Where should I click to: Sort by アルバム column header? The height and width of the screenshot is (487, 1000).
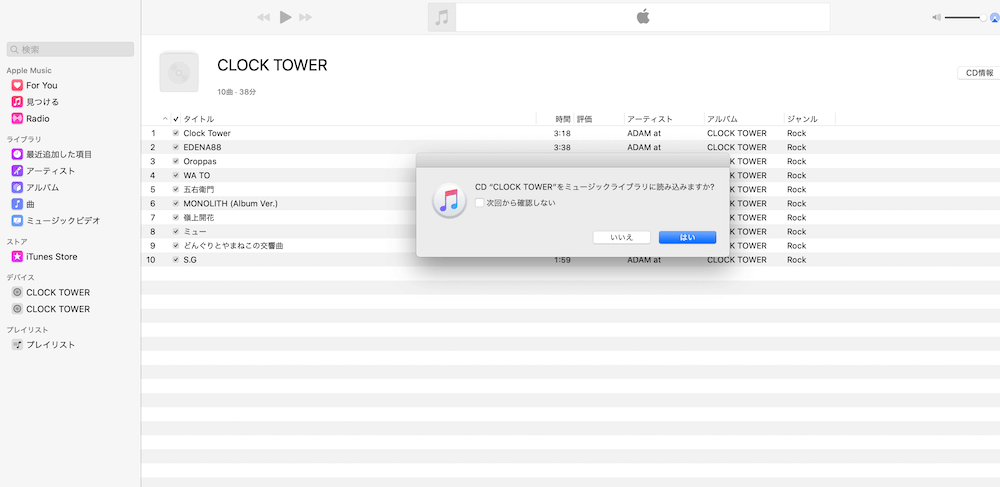click(x=723, y=119)
